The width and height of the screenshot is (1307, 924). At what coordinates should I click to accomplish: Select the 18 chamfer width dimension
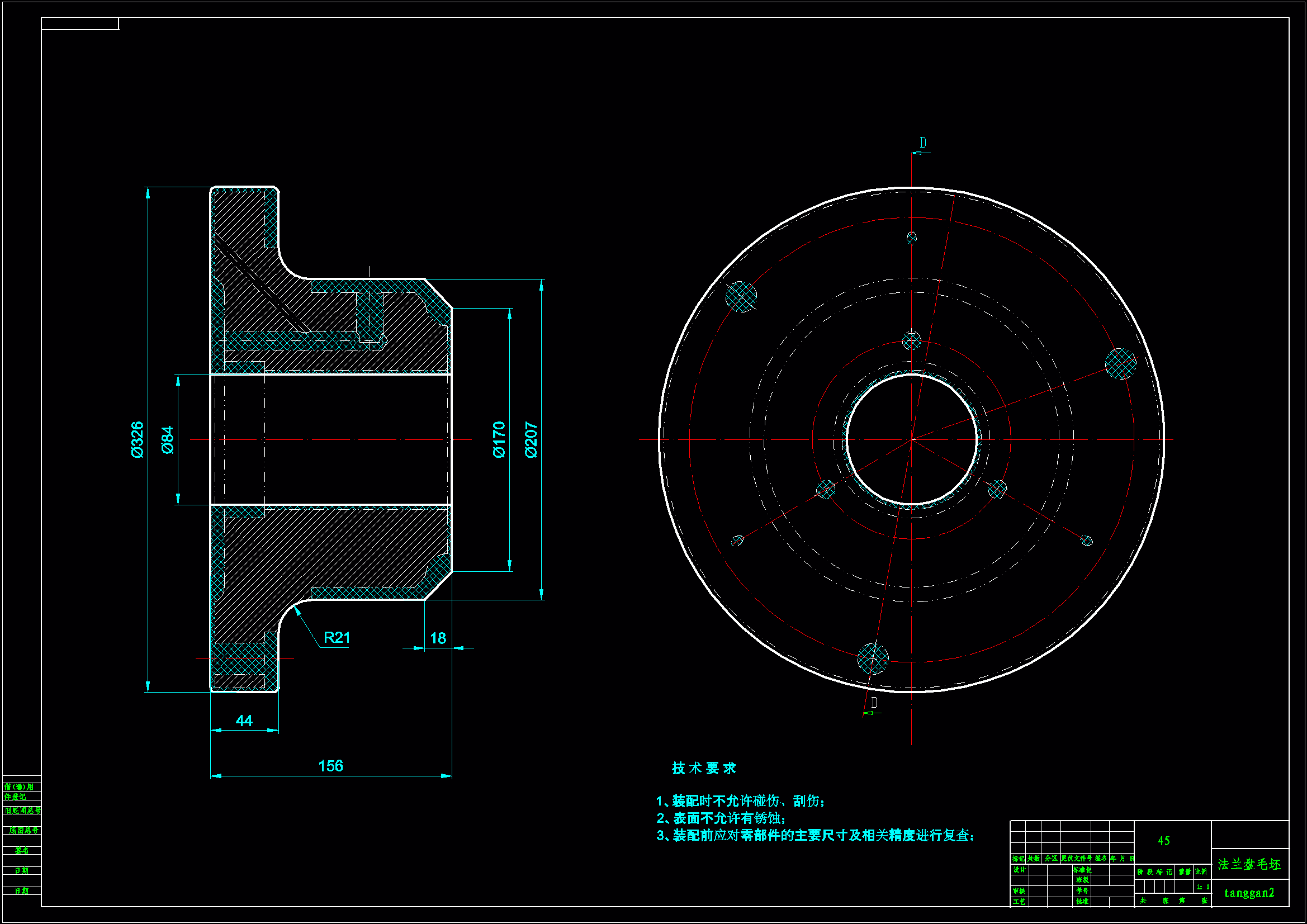point(438,638)
